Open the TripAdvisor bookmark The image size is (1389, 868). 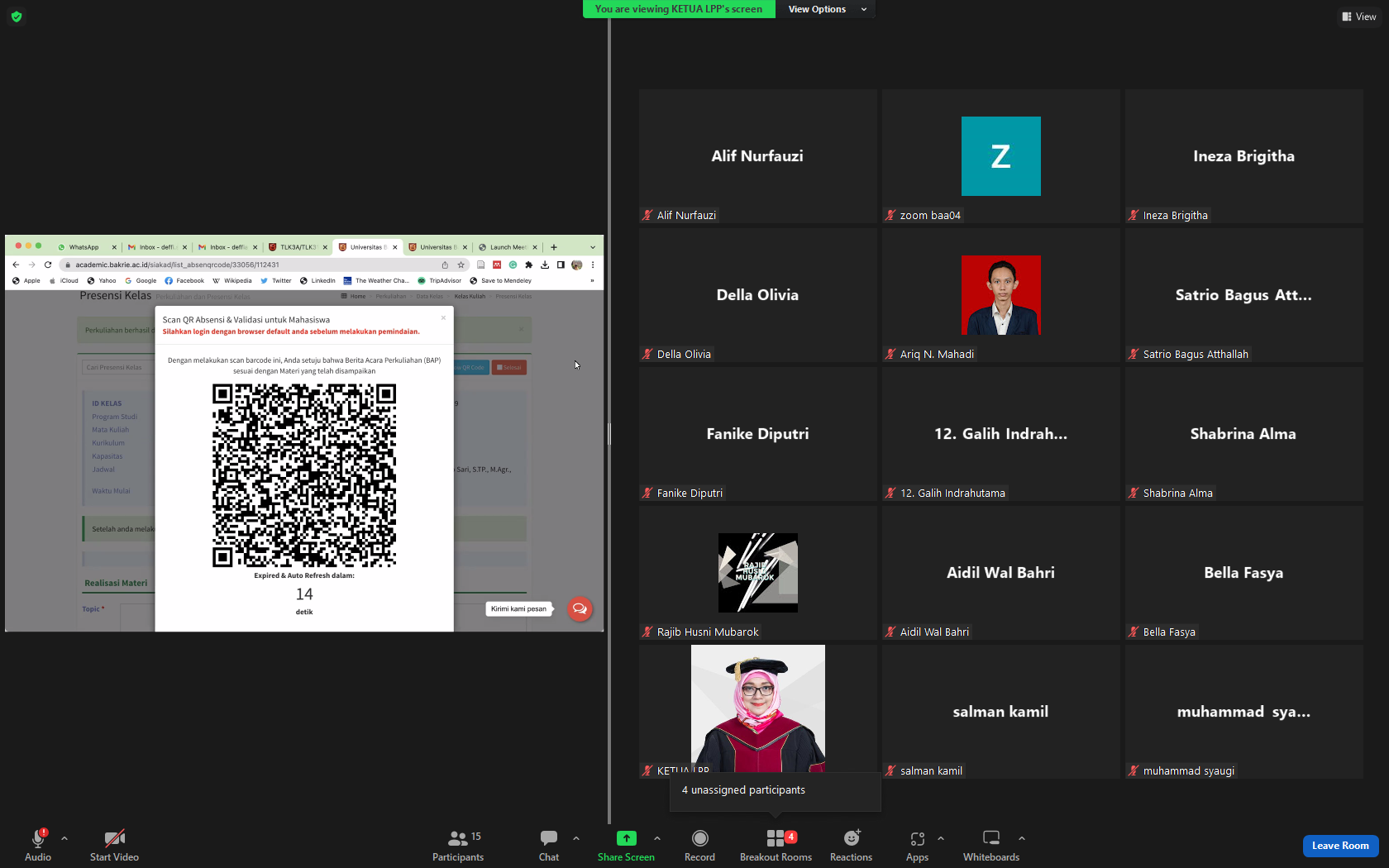[x=439, y=281]
